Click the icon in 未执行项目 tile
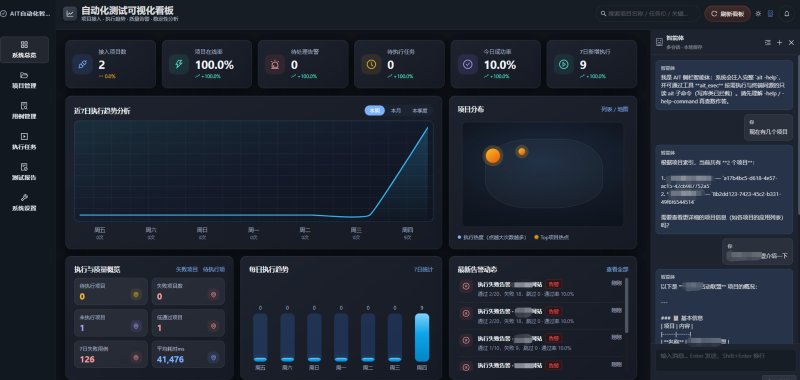 coord(136,326)
